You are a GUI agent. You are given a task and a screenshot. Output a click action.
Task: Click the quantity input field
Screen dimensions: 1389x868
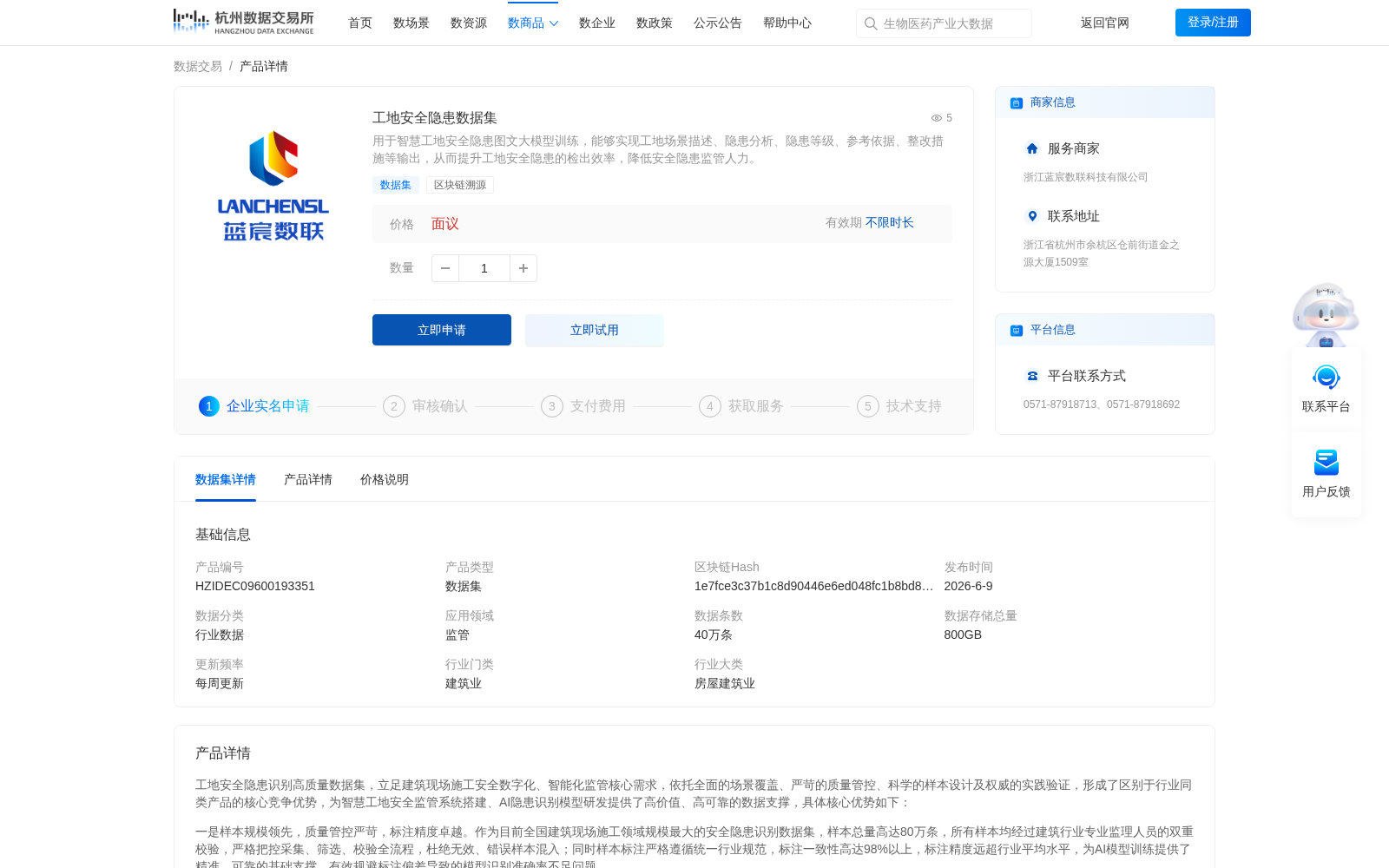tap(484, 268)
